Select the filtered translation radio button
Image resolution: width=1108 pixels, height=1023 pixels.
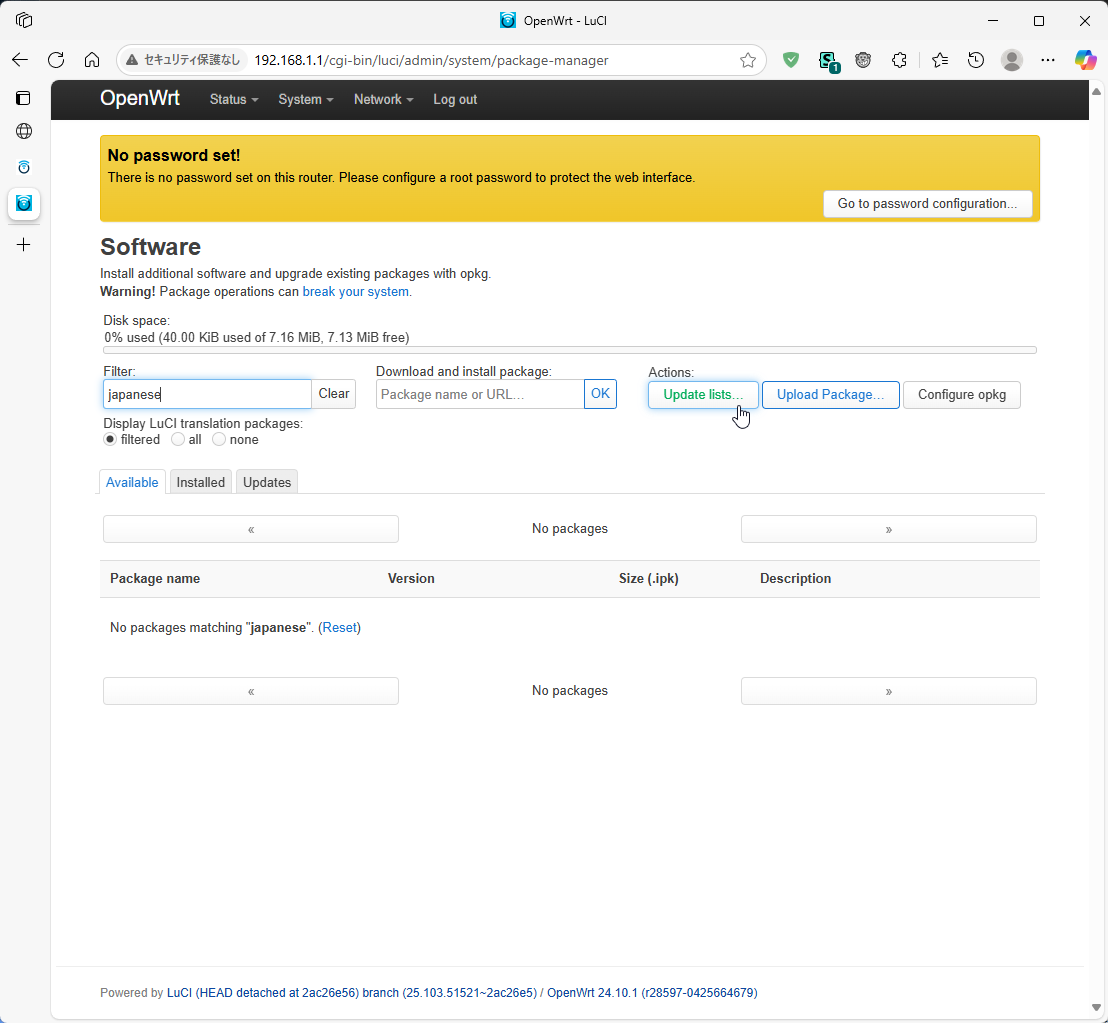110,439
